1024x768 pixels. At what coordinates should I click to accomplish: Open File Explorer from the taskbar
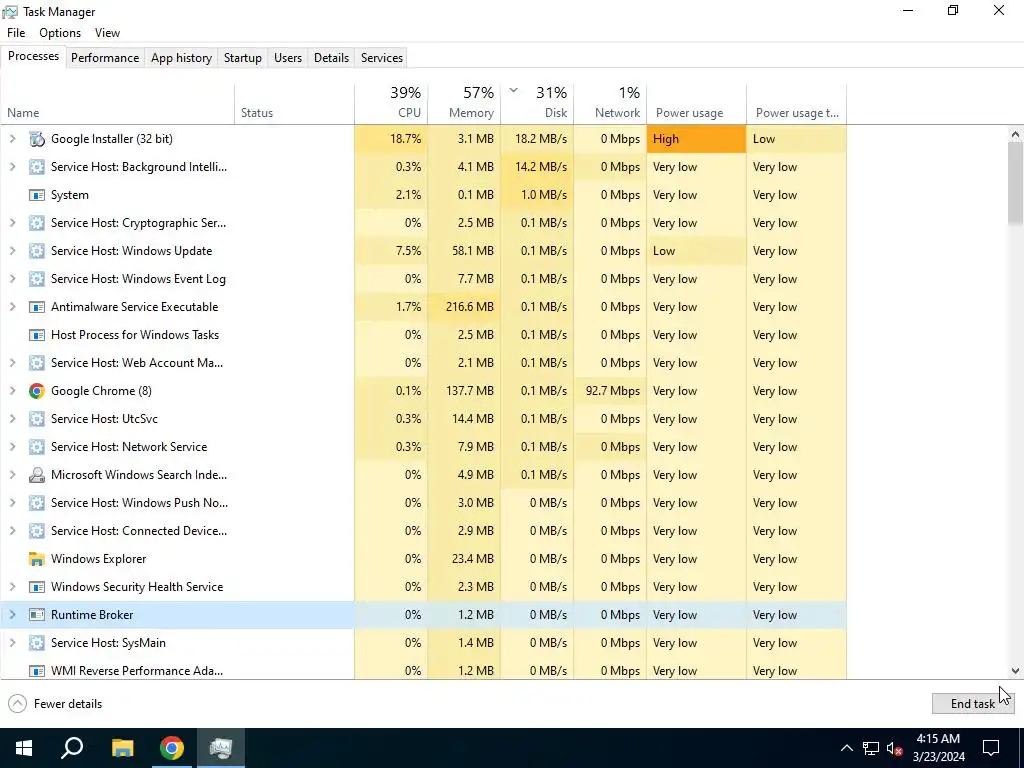[x=122, y=748]
